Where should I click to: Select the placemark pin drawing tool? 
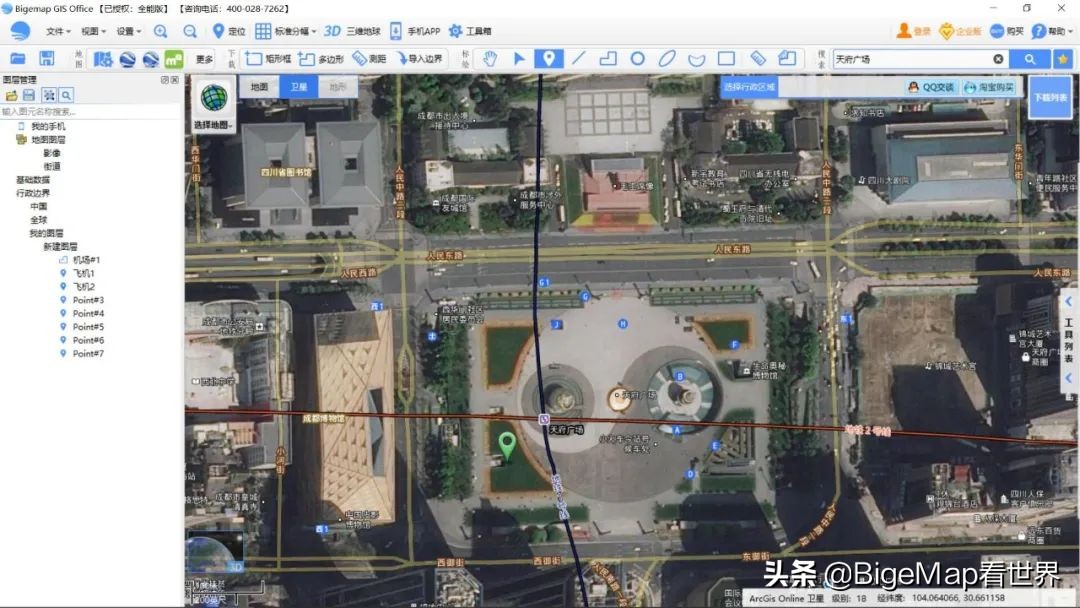pyautogui.click(x=549, y=59)
